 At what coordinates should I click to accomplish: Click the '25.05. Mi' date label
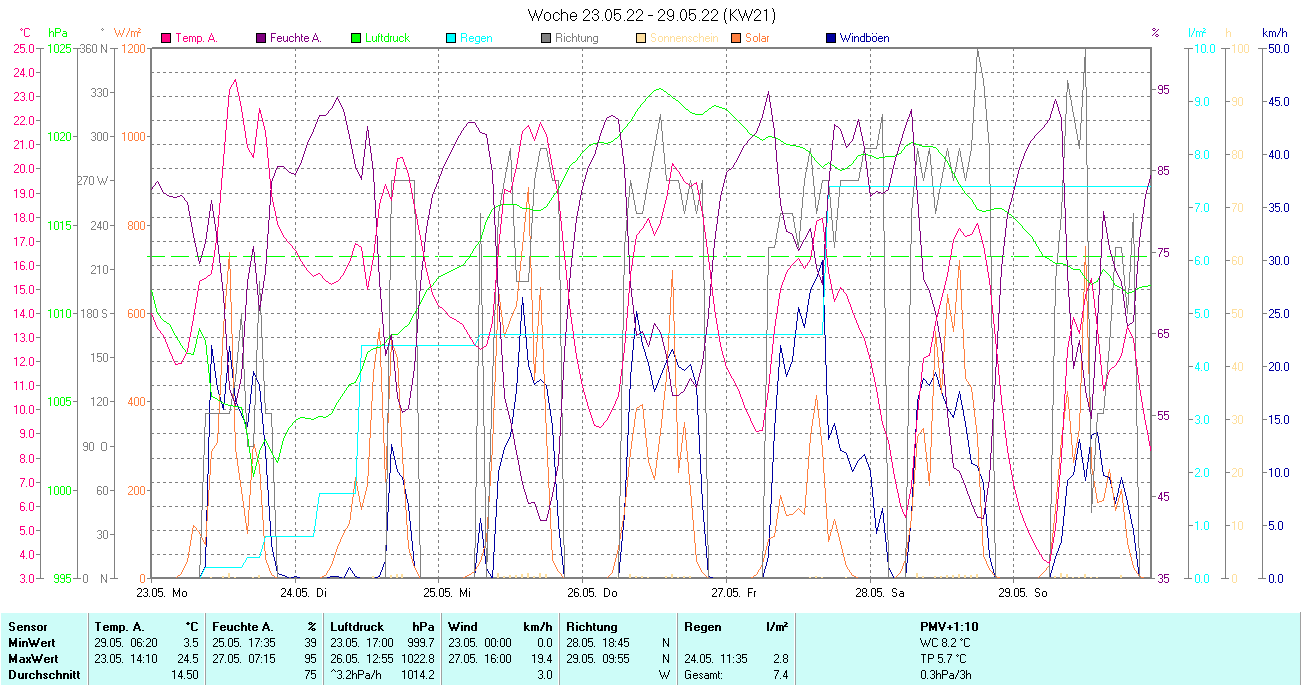446,592
